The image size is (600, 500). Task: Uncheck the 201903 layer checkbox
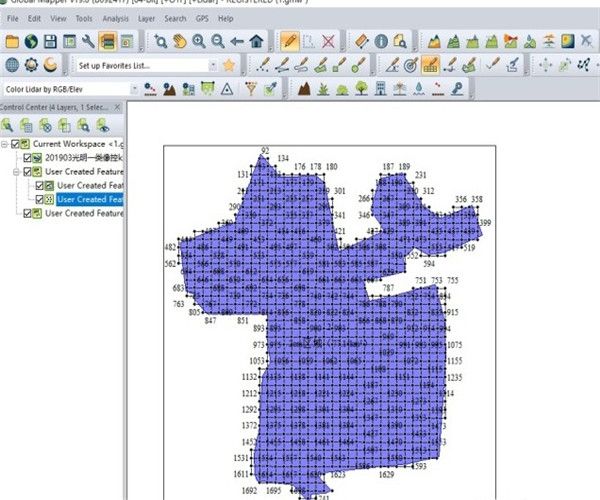pyautogui.click(x=27, y=158)
